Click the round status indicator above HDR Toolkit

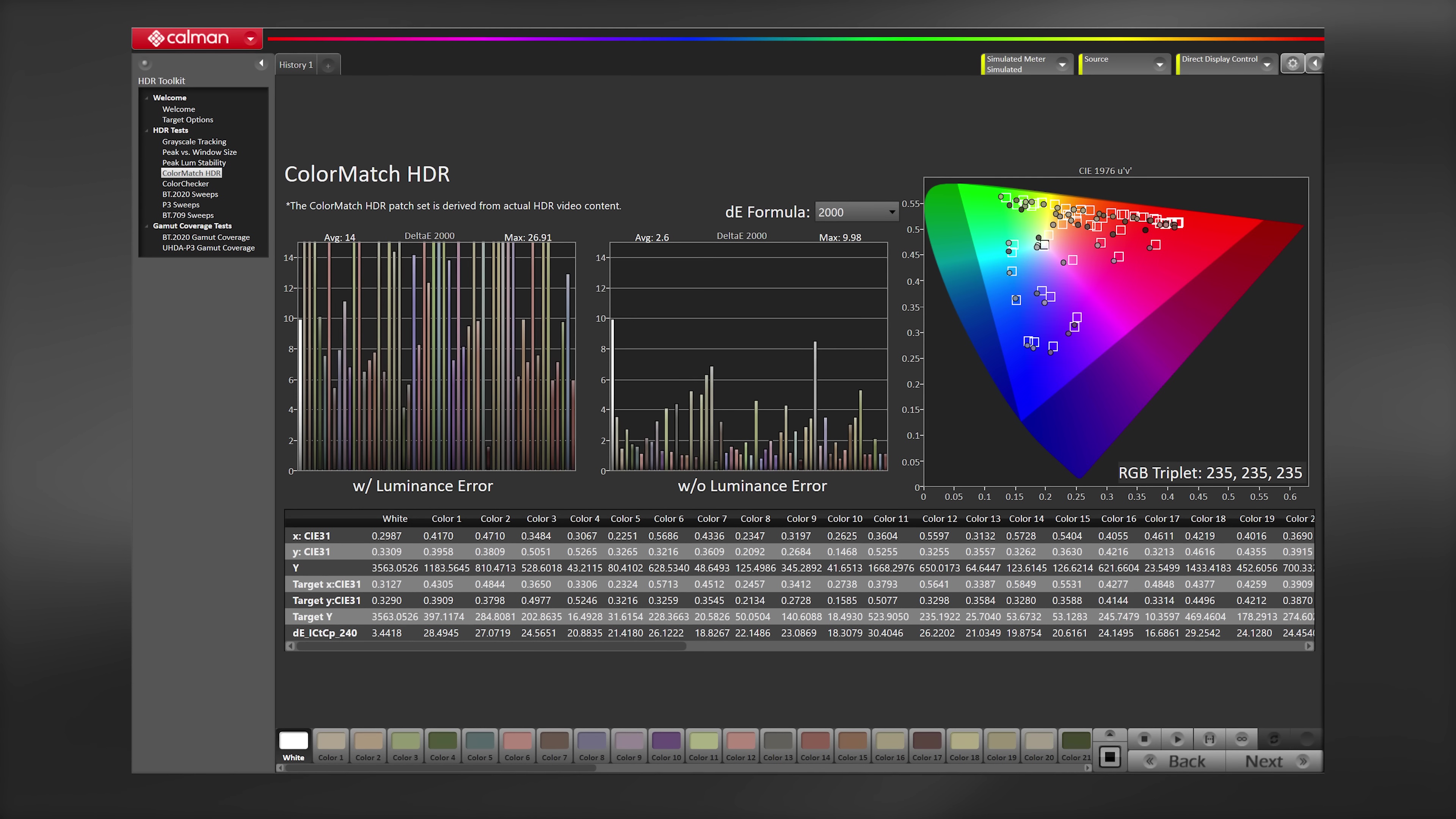pyautogui.click(x=145, y=63)
